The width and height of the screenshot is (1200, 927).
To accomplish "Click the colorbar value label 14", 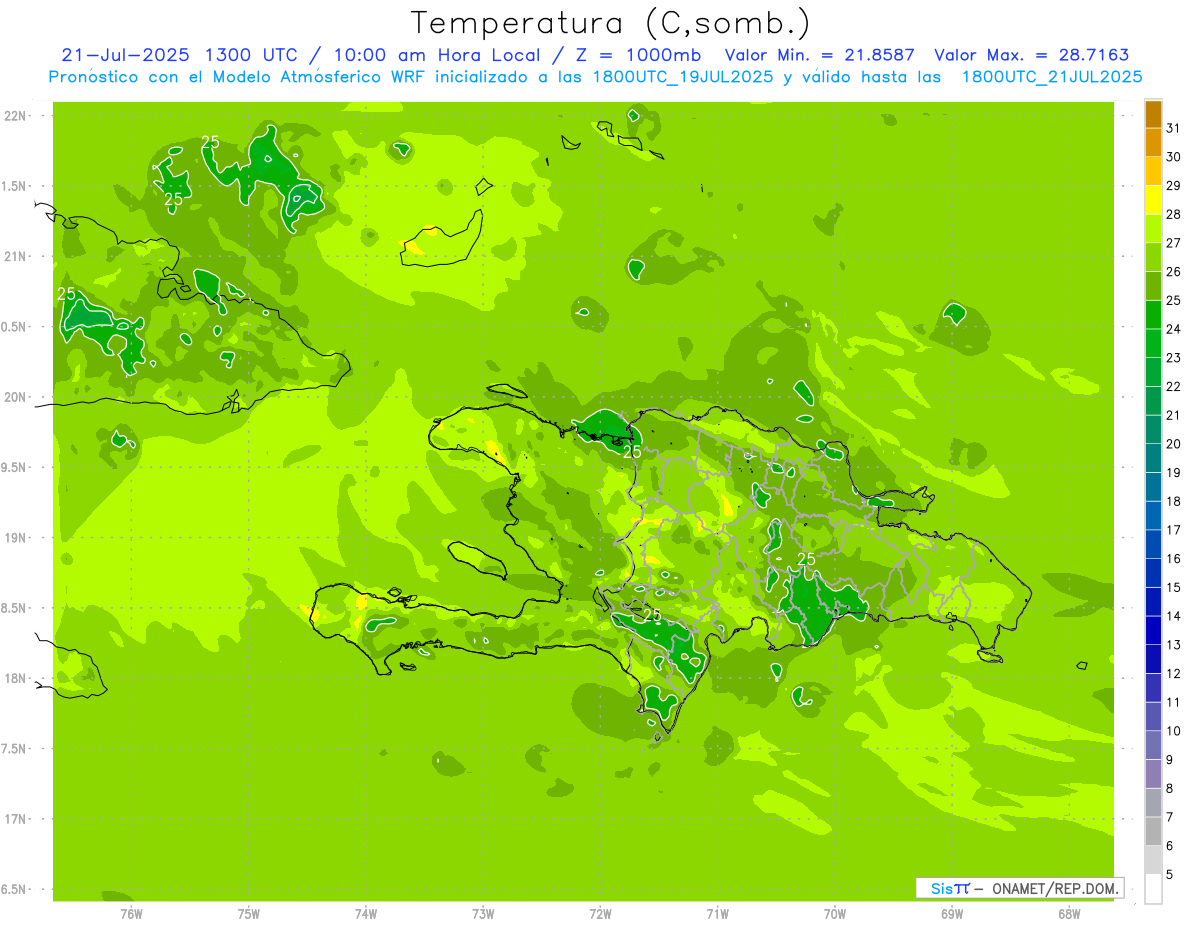I will coord(1174,616).
